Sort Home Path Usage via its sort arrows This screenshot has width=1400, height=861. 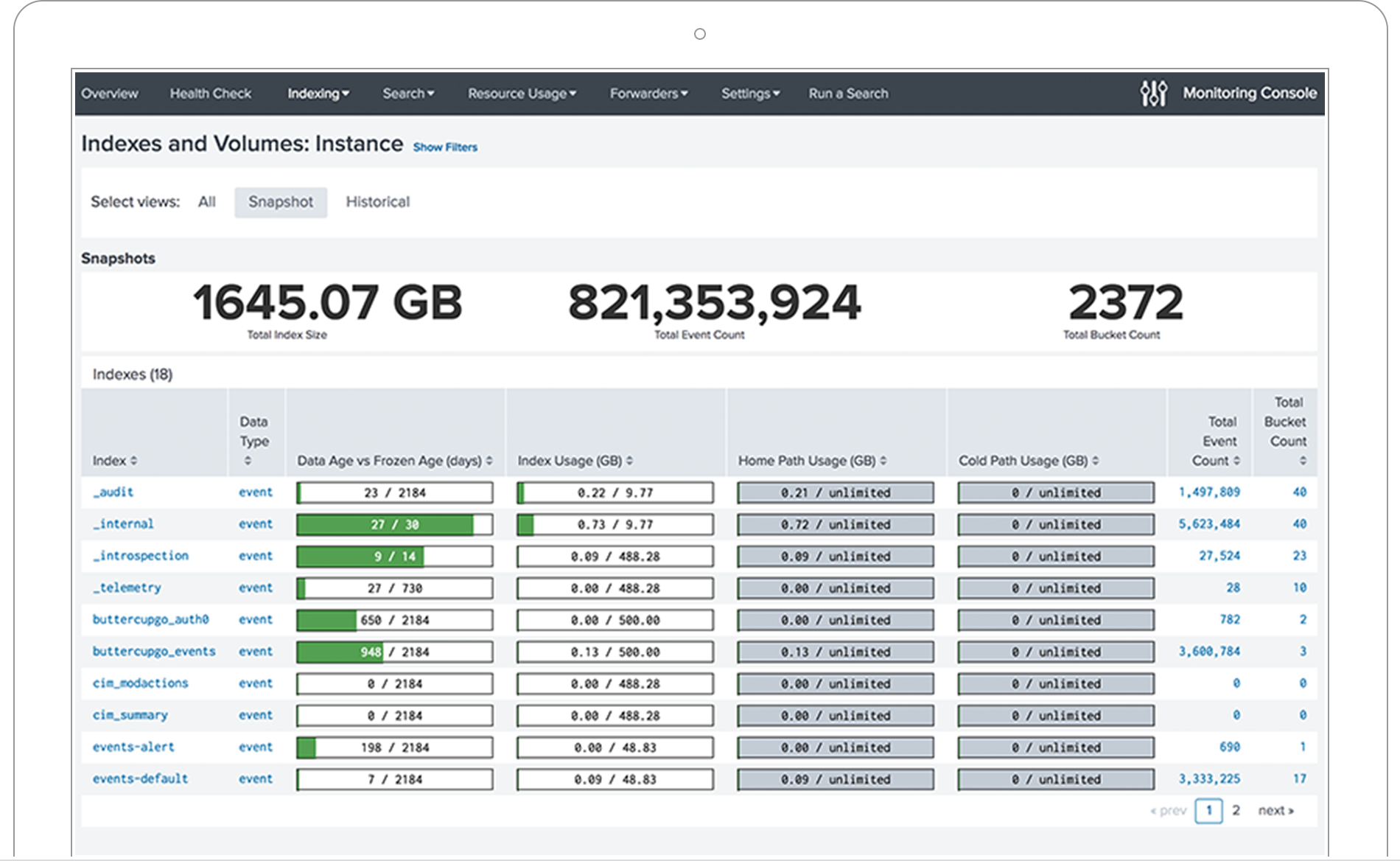point(883,460)
